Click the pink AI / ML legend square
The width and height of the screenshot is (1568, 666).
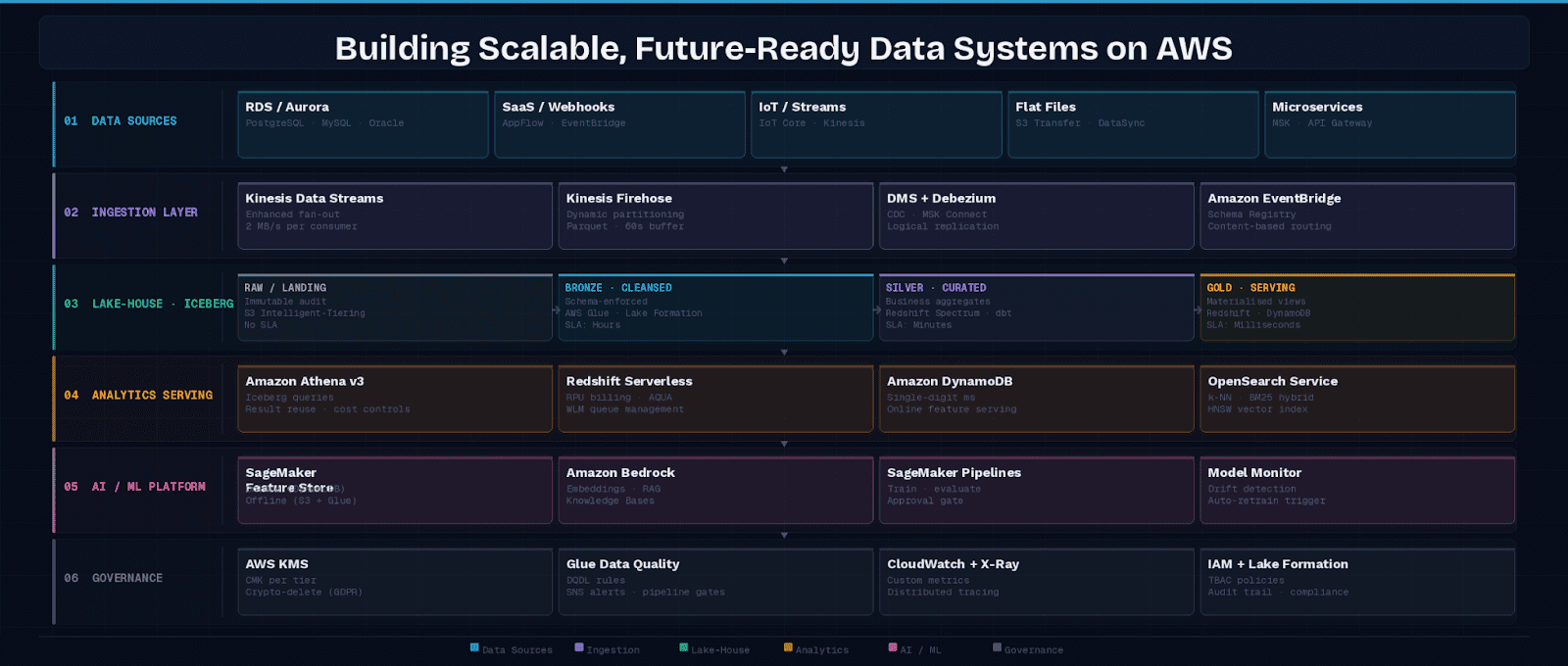(x=893, y=647)
